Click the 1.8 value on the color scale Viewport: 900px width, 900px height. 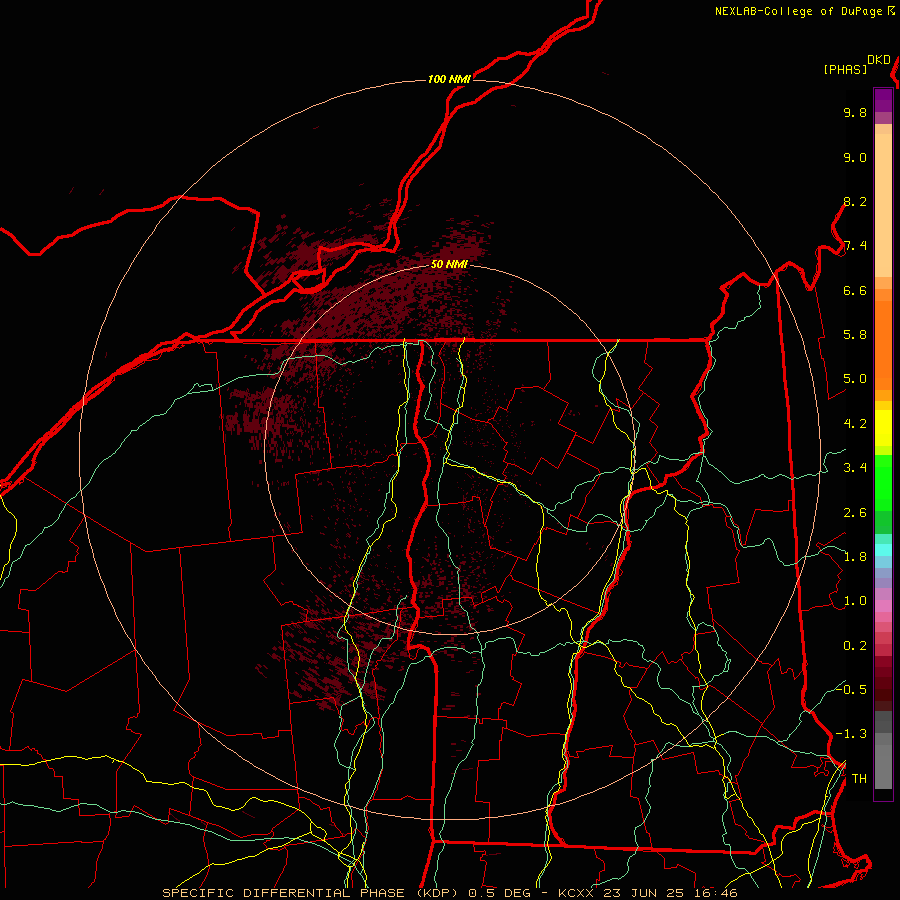855,557
